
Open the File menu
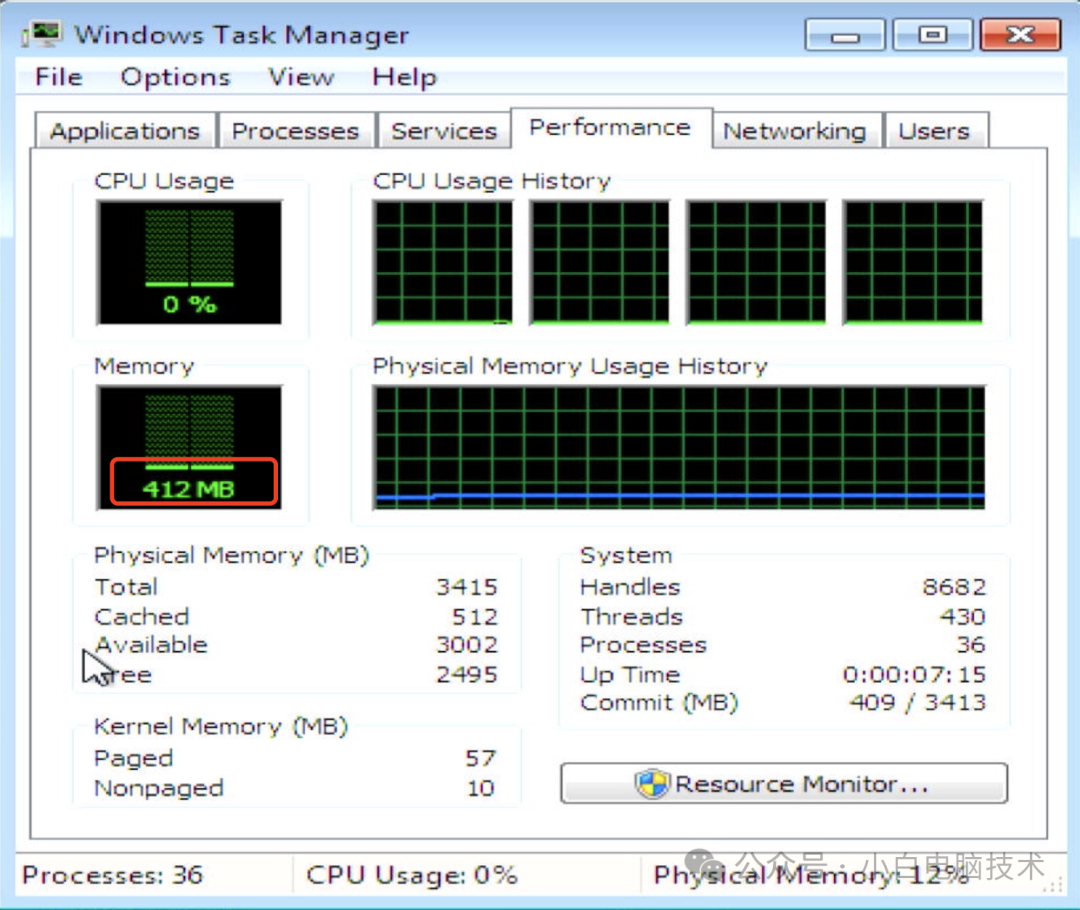pos(57,77)
